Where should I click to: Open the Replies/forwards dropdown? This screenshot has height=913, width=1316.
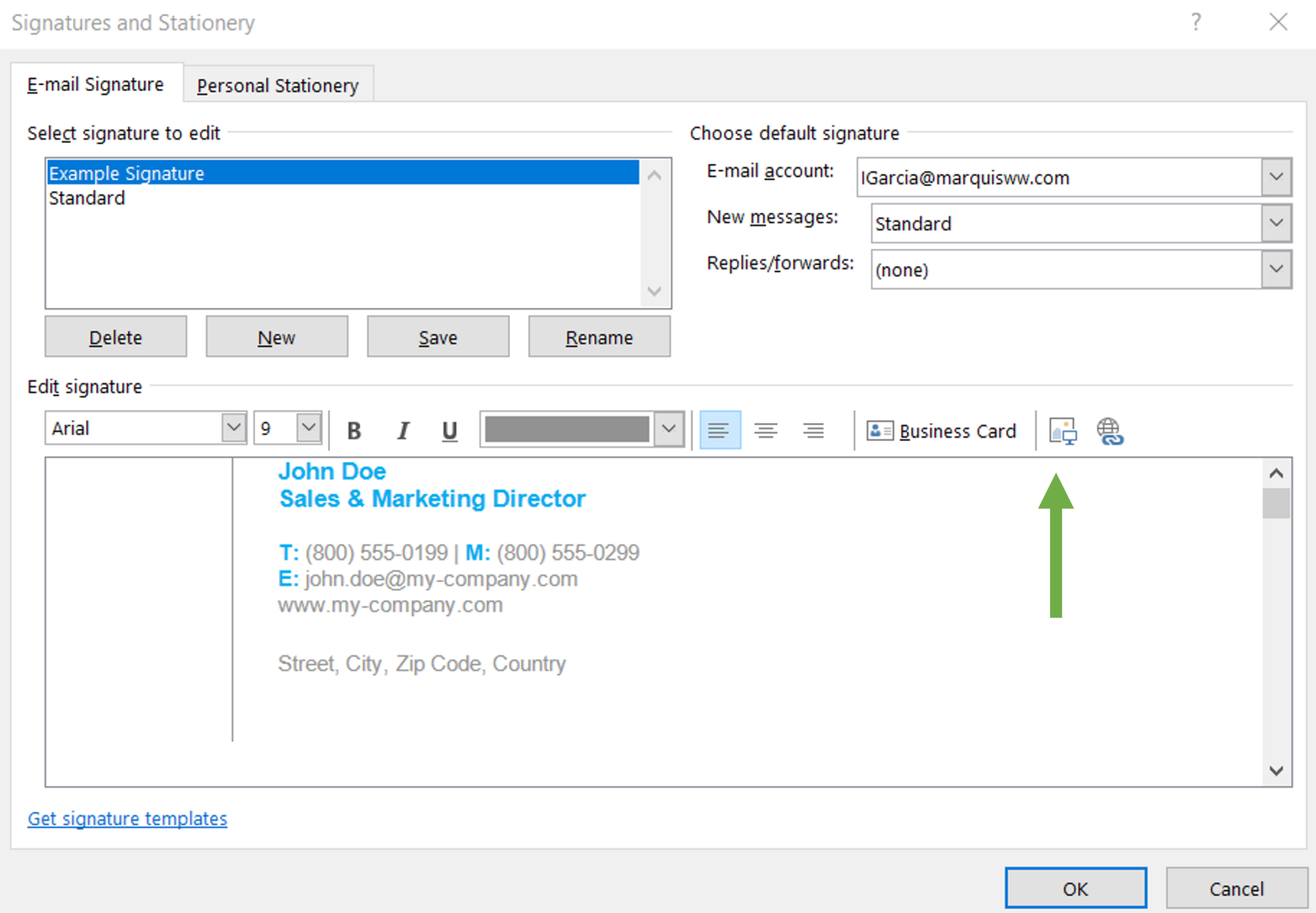click(1276, 269)
